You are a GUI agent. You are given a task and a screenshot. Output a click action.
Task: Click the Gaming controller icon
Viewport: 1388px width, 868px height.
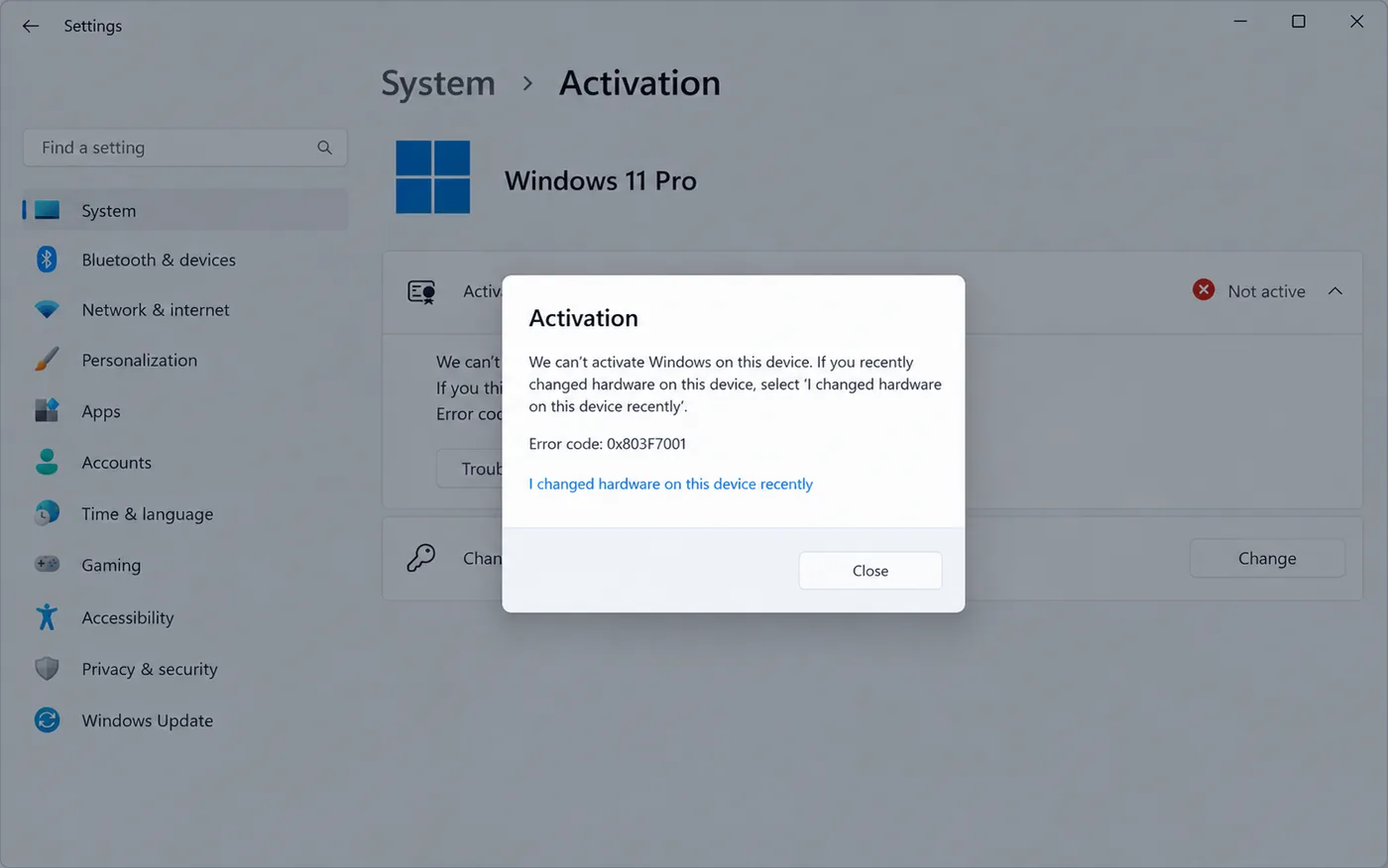click(47, 565)
